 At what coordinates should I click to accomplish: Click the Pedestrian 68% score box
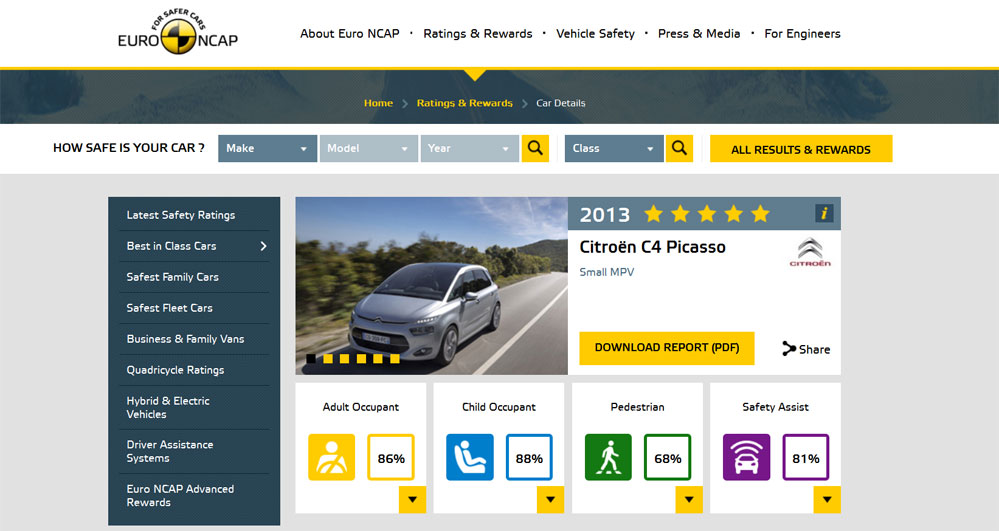[x=667, y=457]
